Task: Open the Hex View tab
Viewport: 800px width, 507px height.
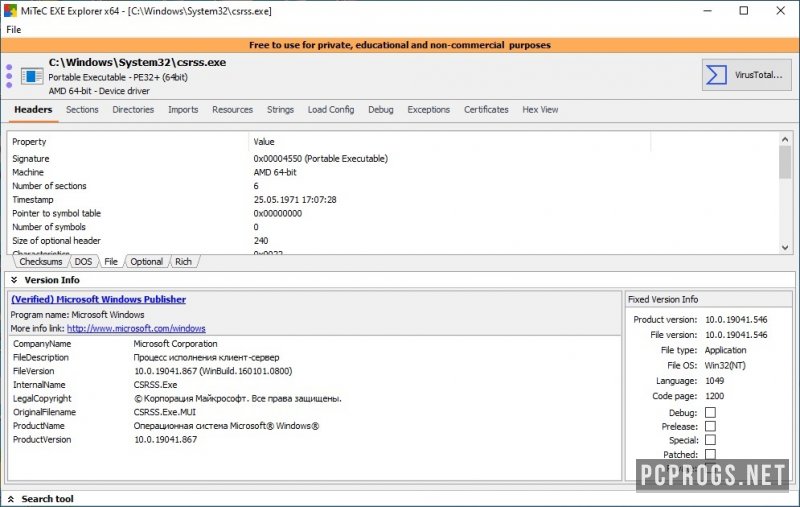Action: [x=540, y=110]
